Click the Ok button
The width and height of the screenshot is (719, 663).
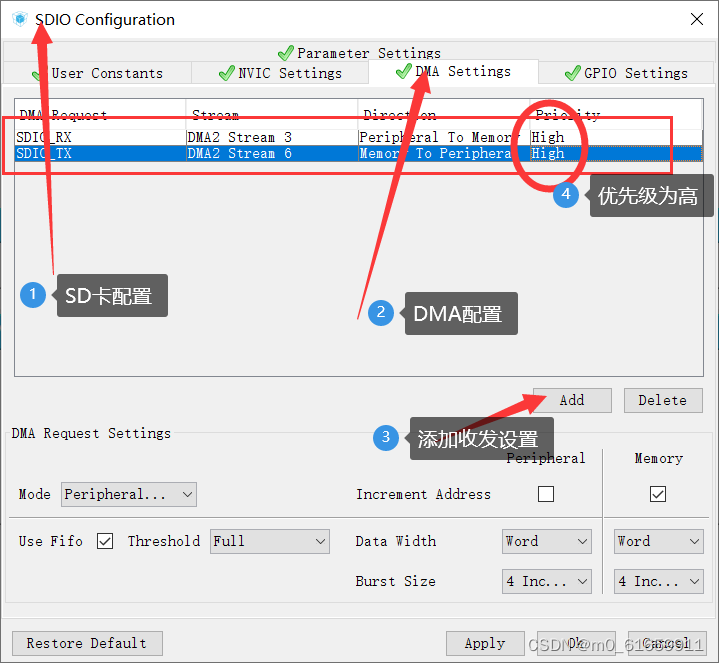point(576,643)
